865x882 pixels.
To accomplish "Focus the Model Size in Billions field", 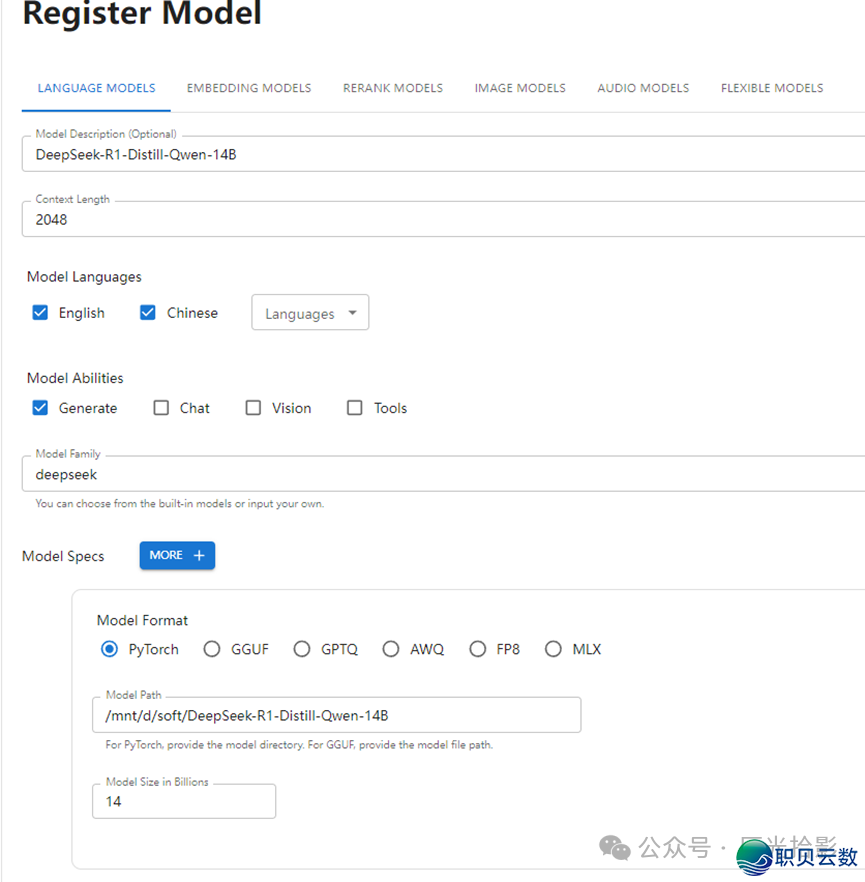I will click(x=184, y=801).
